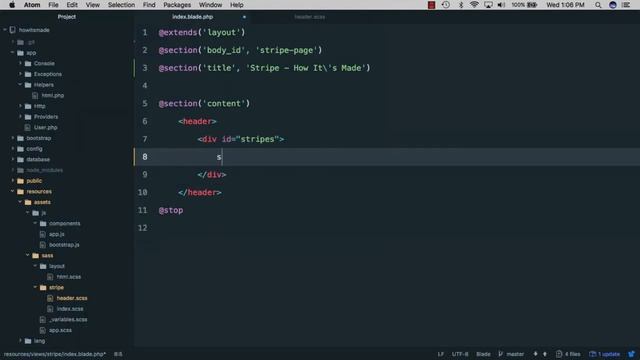Switch to the header.scss tab
Screen dimensions: 640x360
310,17
